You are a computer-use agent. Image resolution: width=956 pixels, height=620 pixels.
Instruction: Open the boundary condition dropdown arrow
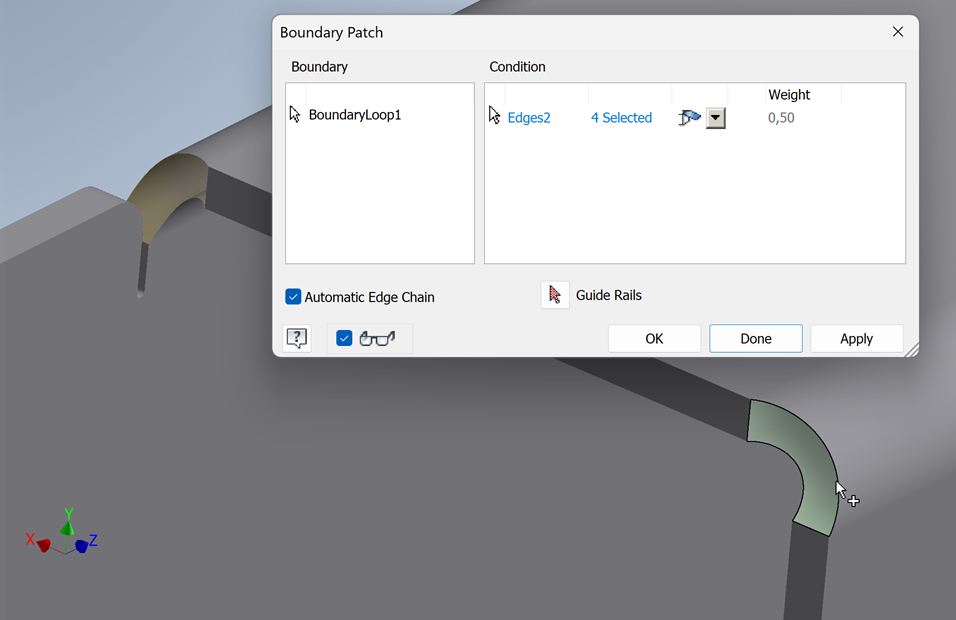(x=715, y=117)
